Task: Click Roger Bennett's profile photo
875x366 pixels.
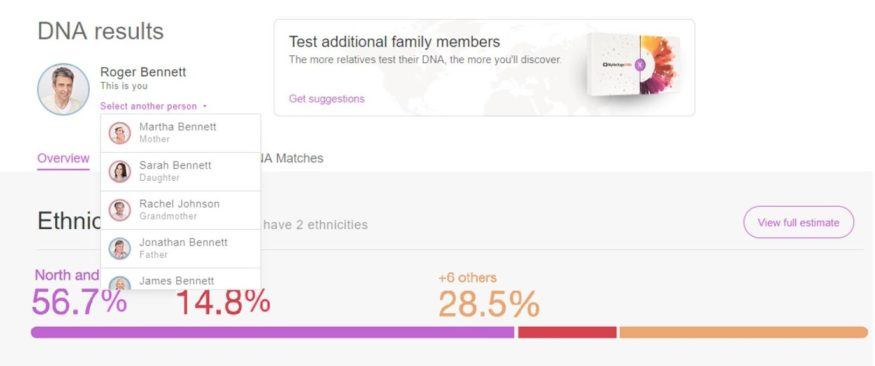Action: click(63, 89)
